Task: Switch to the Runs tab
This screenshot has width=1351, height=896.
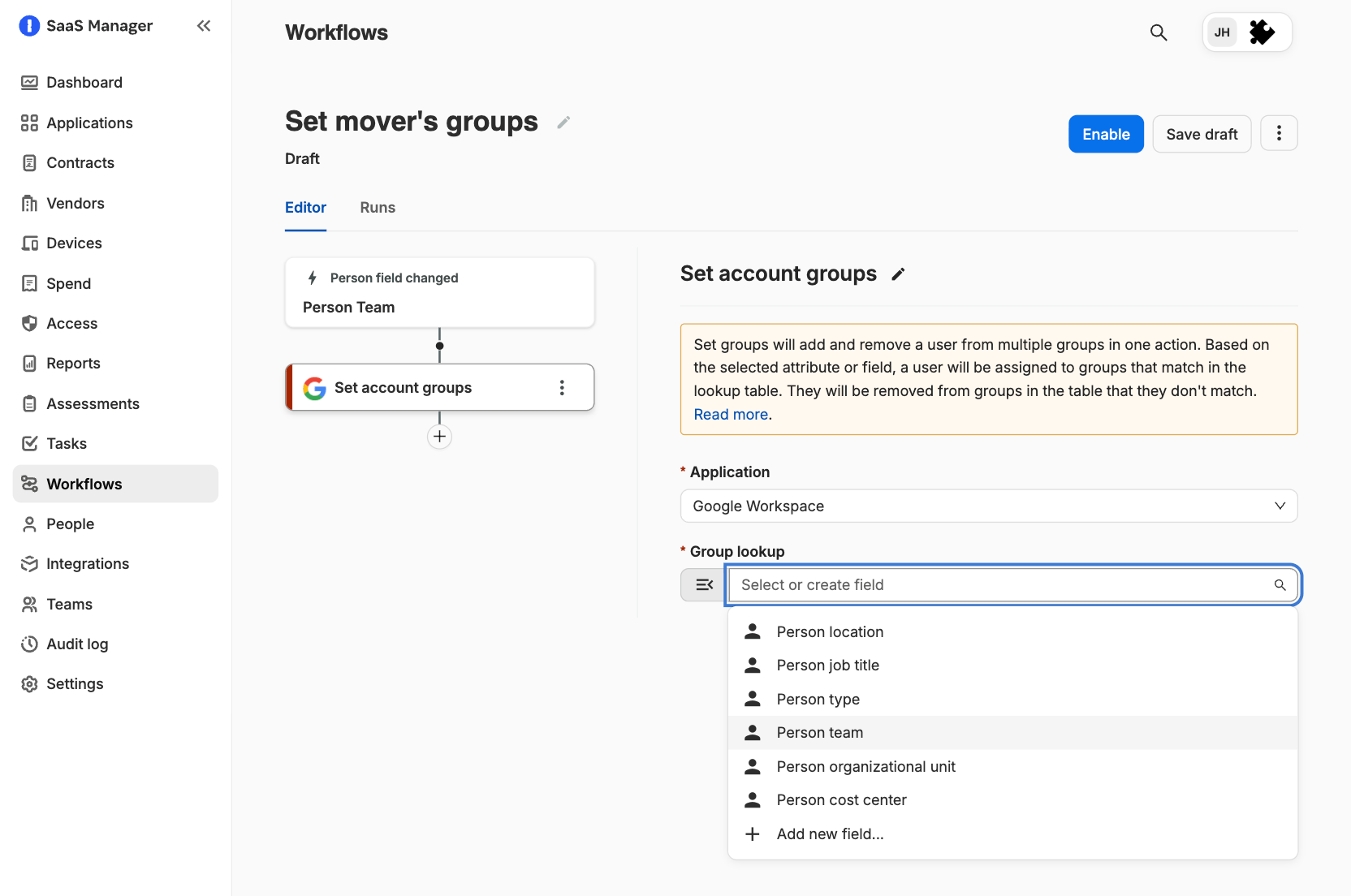Action: 378,208
